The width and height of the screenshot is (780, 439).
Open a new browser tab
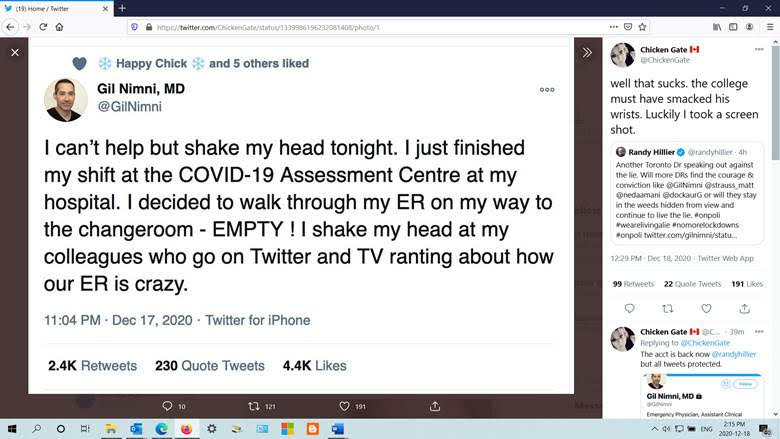click(122, 8)
